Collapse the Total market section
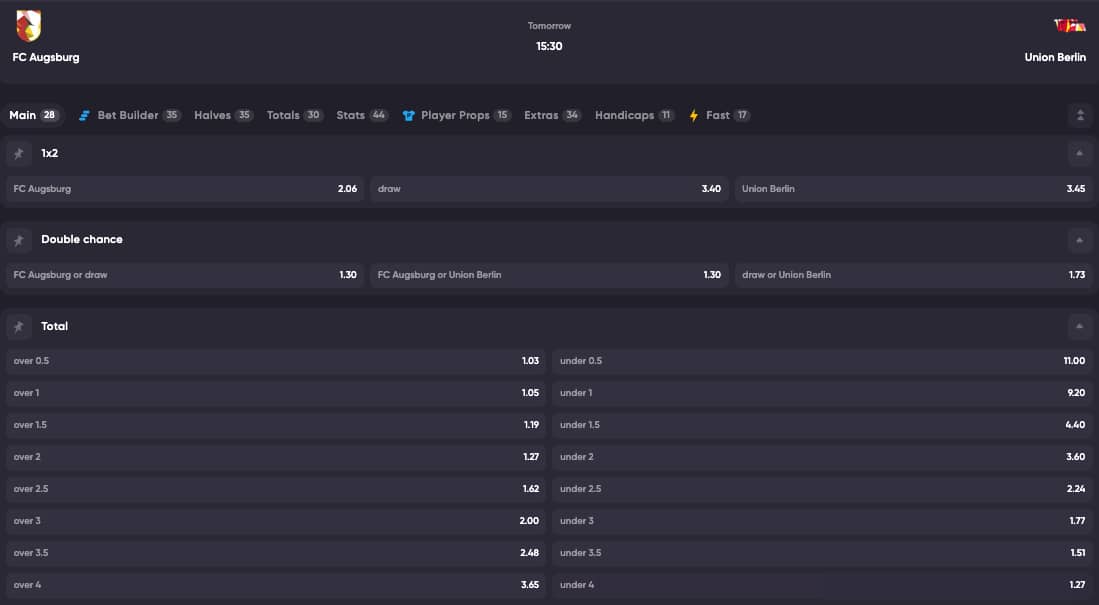This screenshot has width=1099, height=605. [x=1079, y=327]
